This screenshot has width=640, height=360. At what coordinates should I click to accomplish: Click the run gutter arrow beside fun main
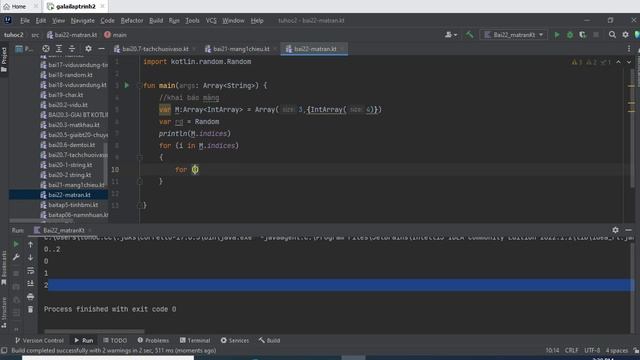[127, 85]
